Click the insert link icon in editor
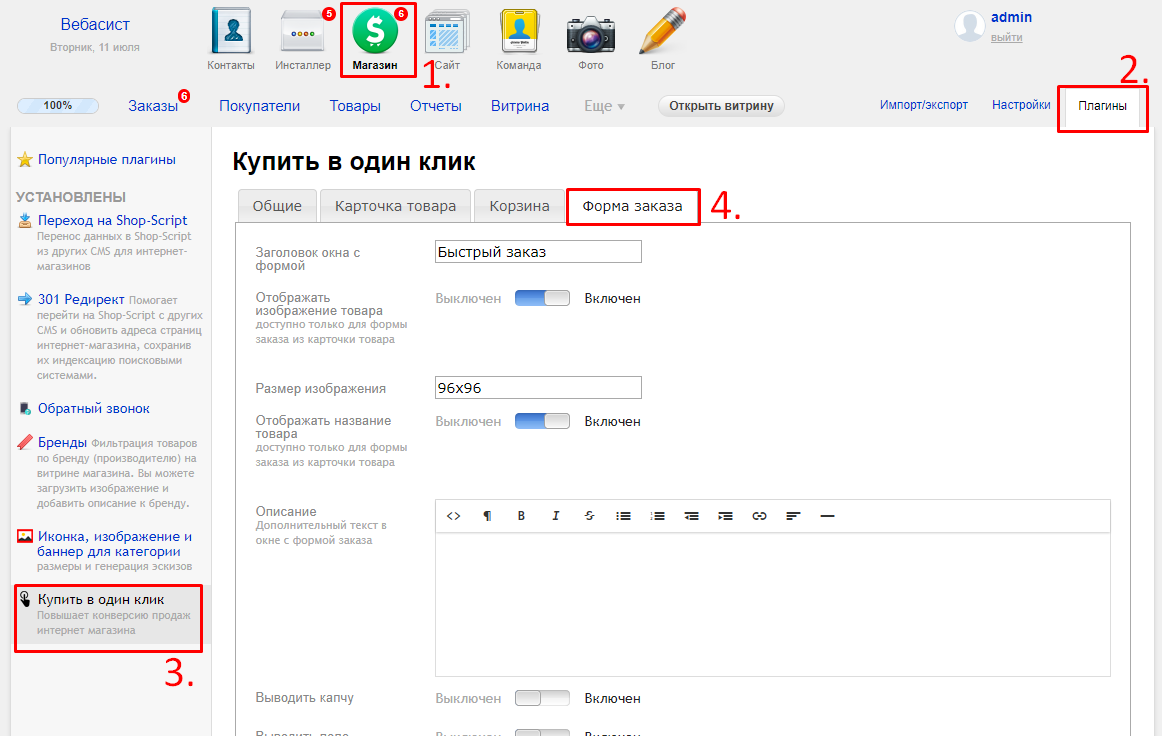The height and width of the screenshot is (736, 1162). [759, 516]
